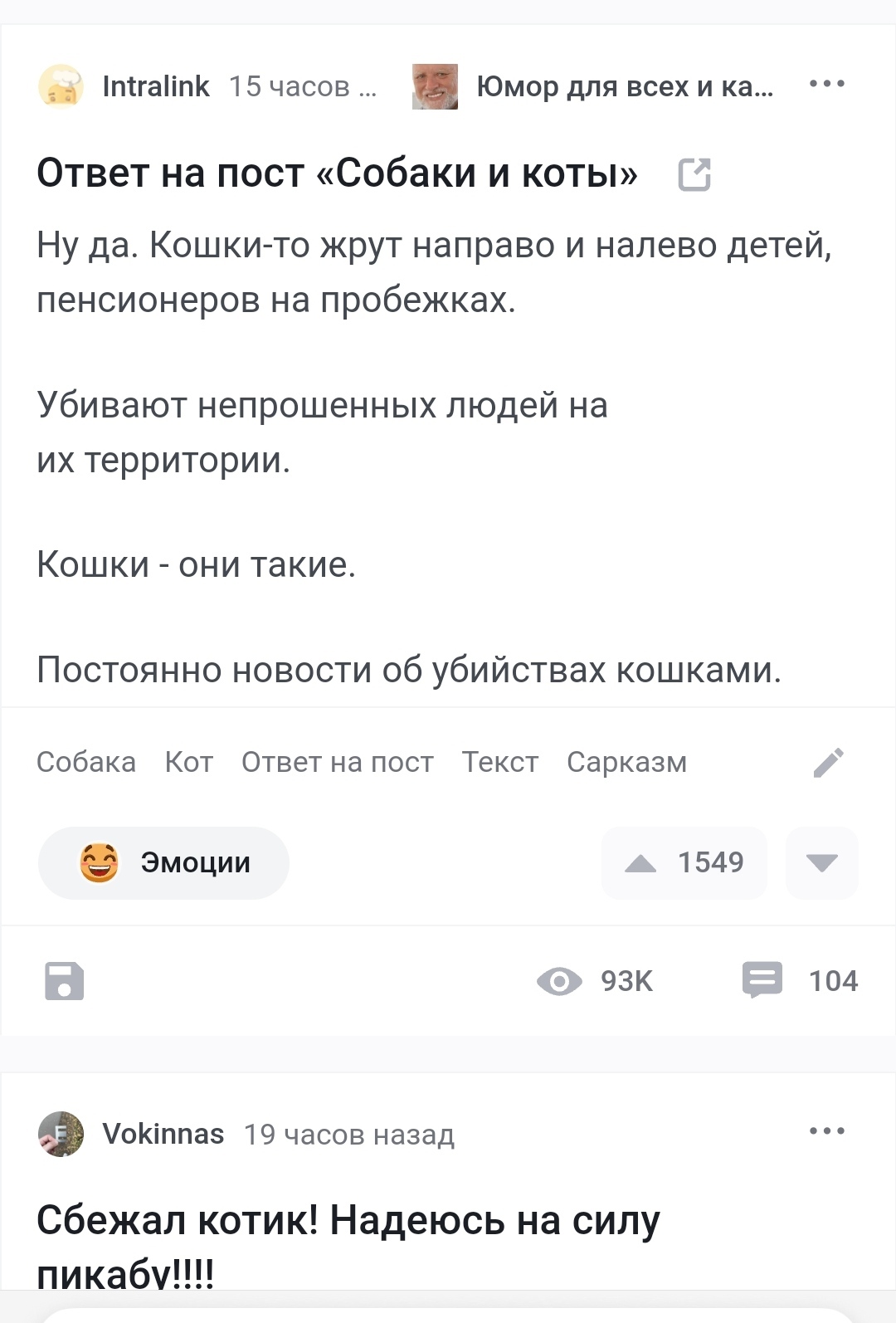This screenshot has height=1323, width=896.
Task: Select the «Текст» tag
Action: pos(500,762)
